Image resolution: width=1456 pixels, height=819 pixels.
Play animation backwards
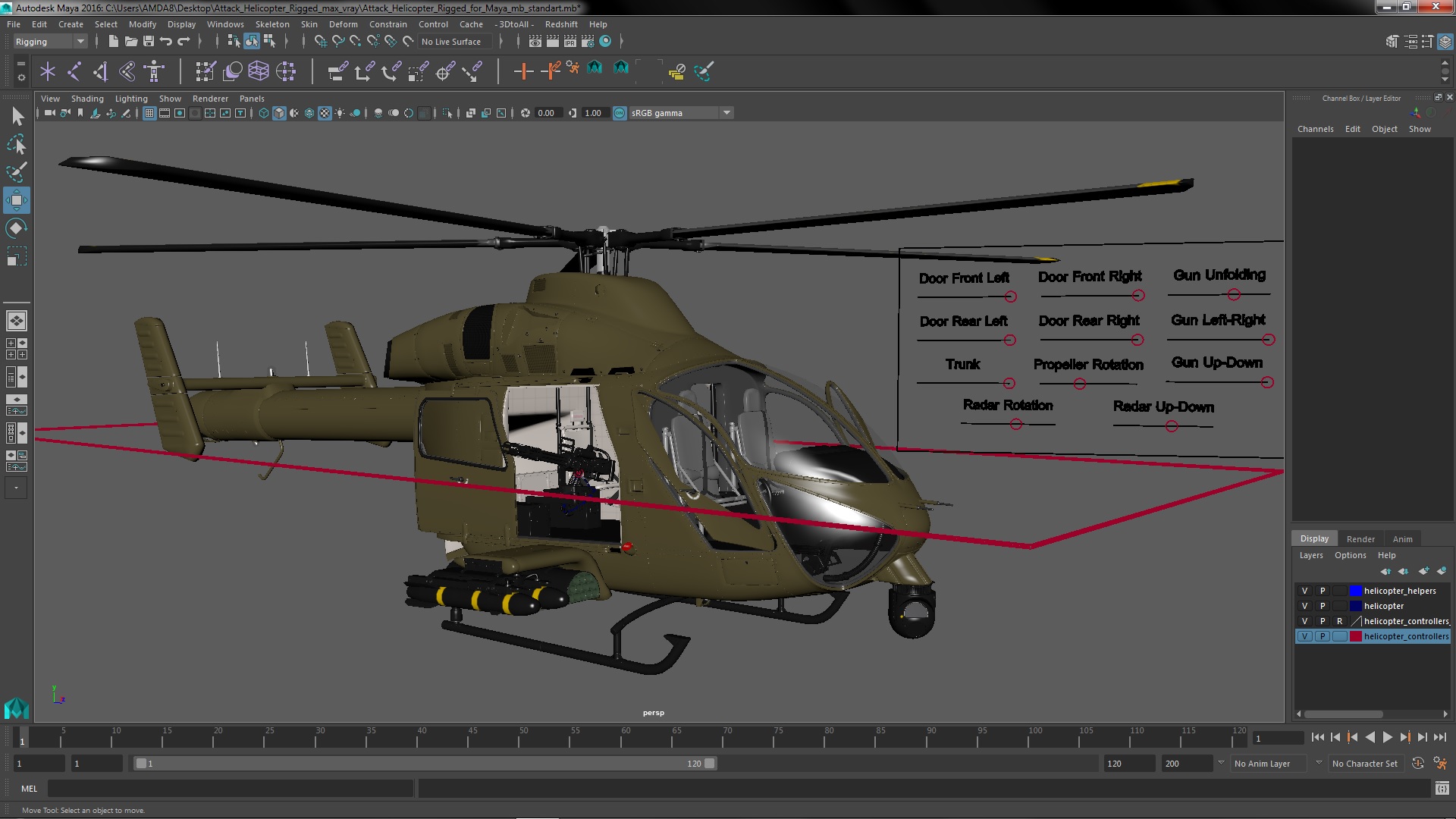coord(1370,737)
